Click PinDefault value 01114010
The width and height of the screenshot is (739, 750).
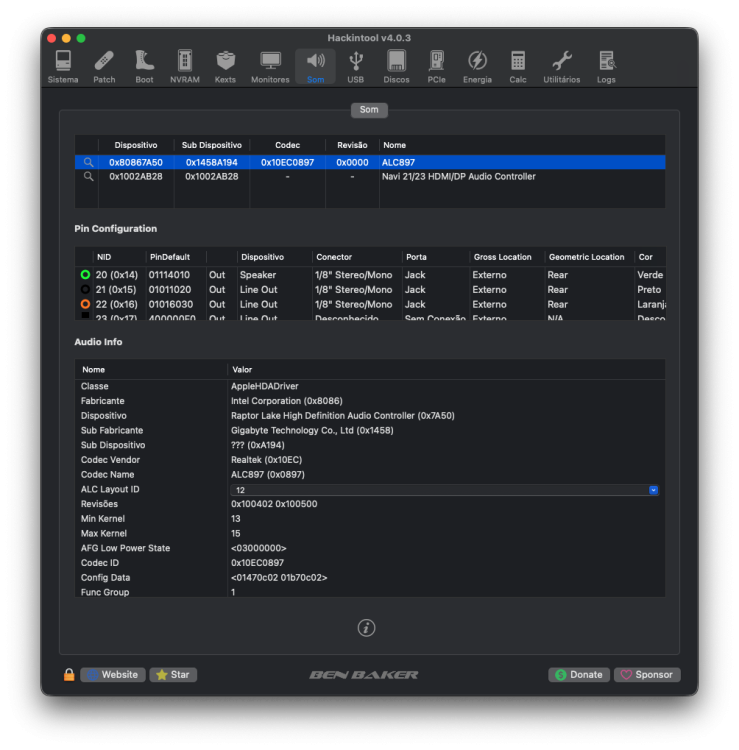[169, 275]
